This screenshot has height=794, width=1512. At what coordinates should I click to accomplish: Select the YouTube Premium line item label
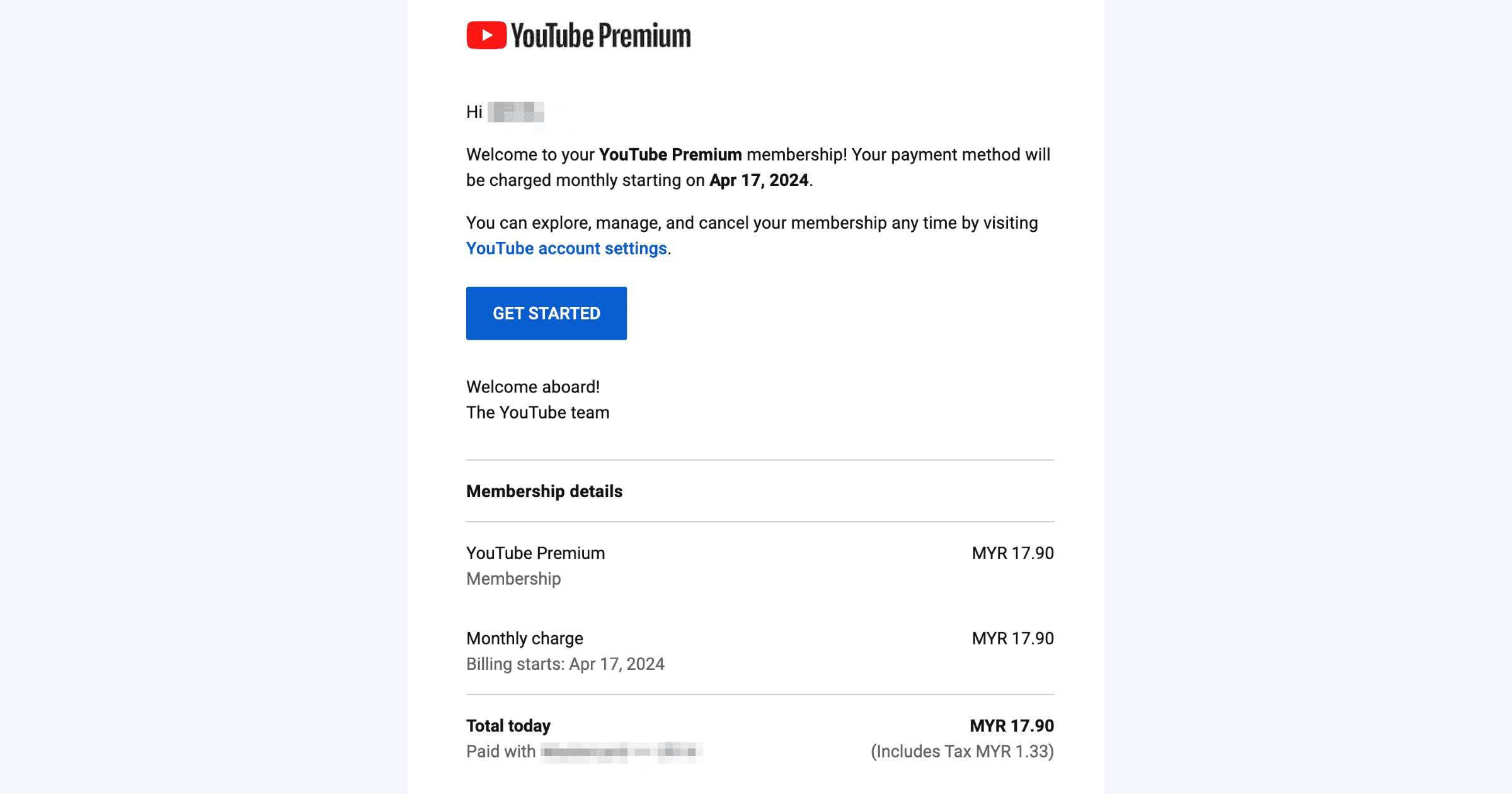pos(535,553)
